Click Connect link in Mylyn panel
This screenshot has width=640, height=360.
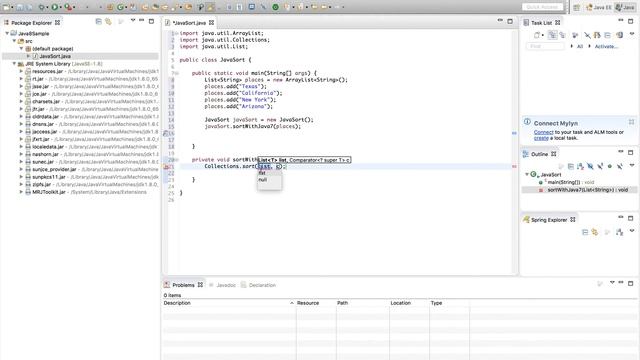[543, 132]
